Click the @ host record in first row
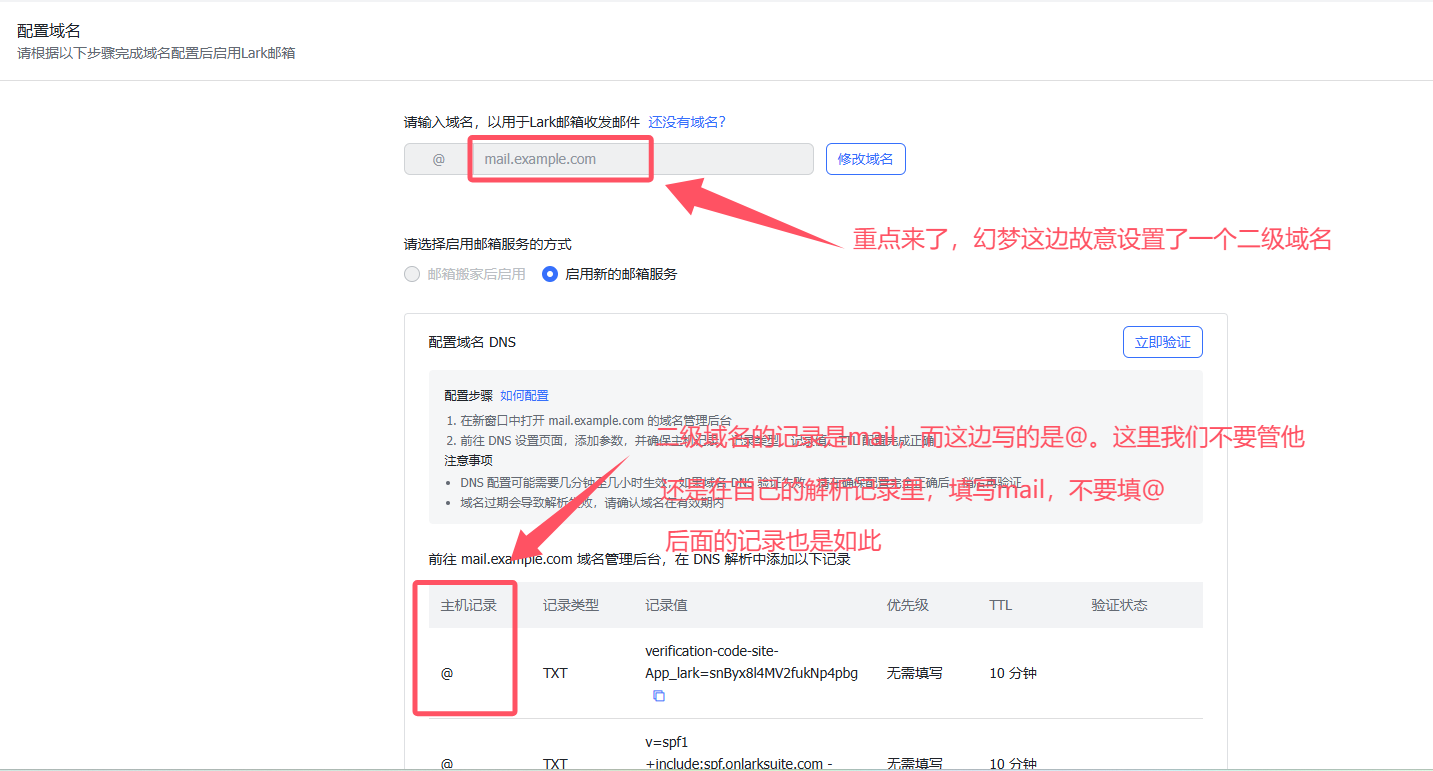The image size is (1433, 771). click(447, 673)
